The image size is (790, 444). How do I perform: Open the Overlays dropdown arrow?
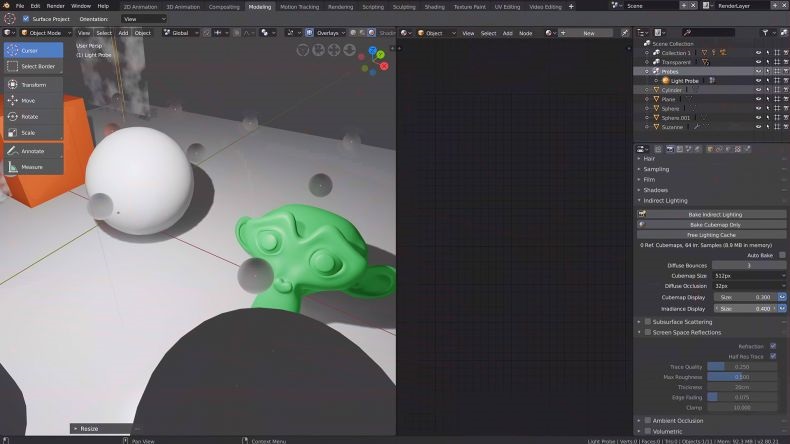344,33
